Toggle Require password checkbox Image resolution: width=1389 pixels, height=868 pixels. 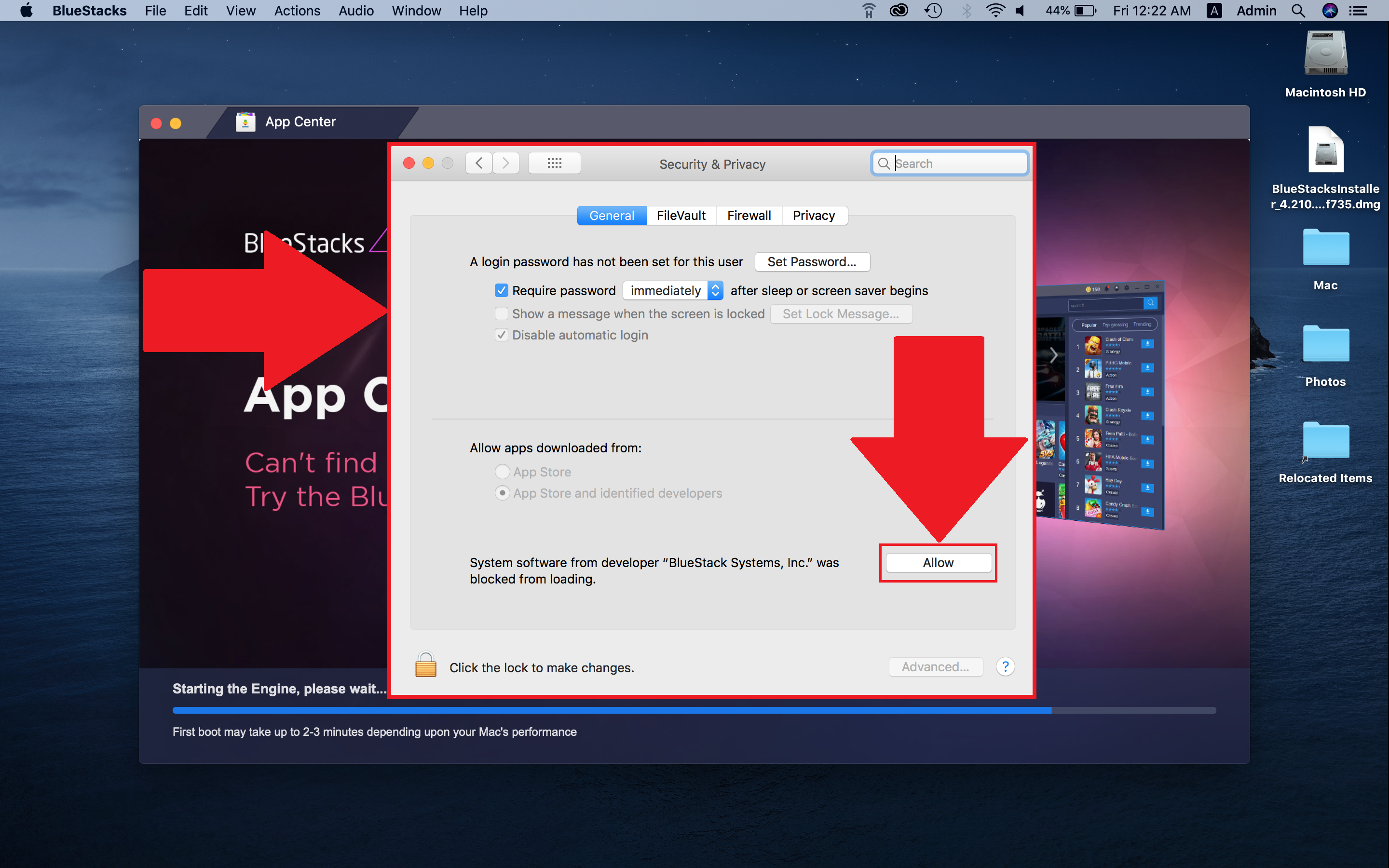tap(499, 290)
